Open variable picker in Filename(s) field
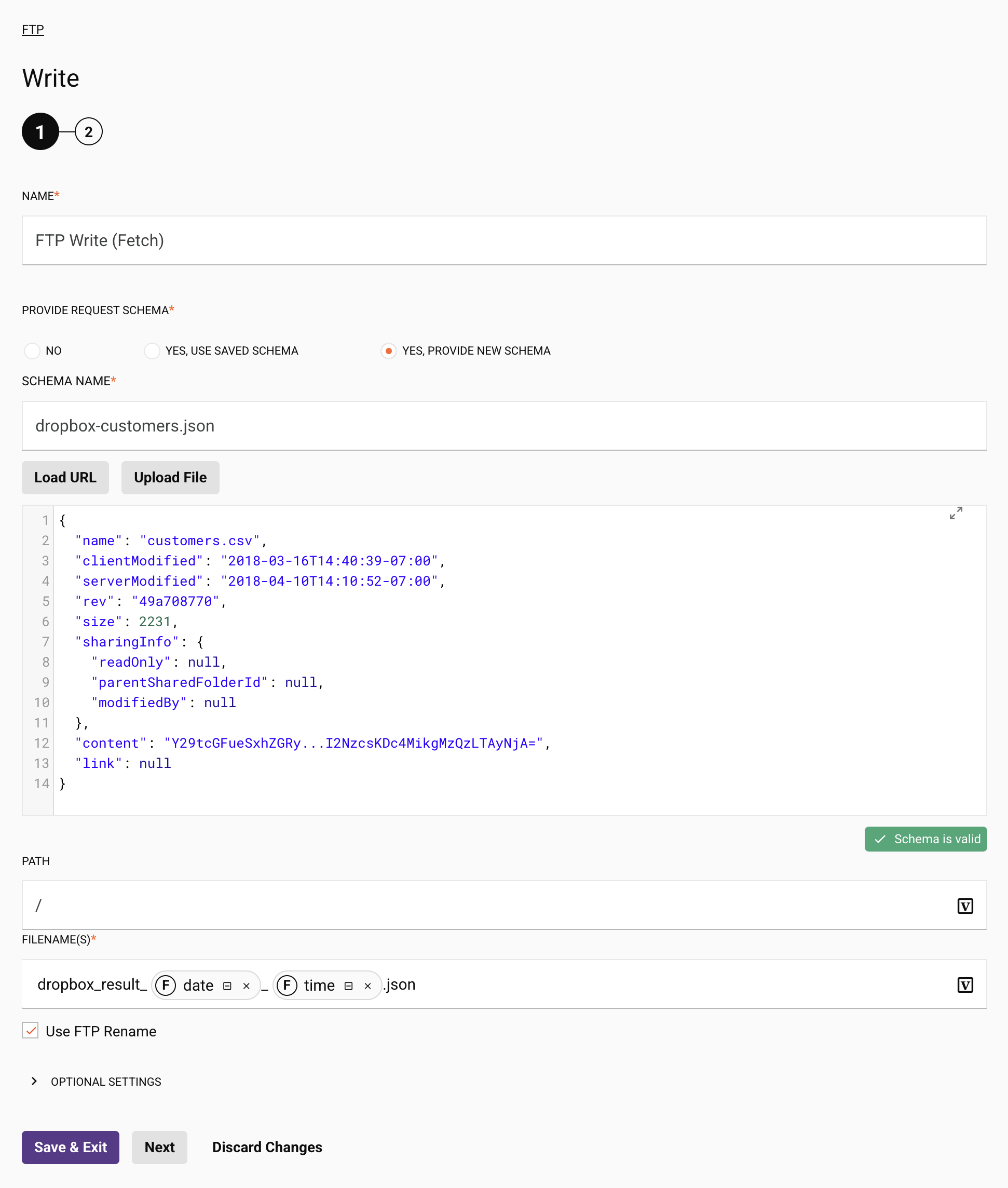The image size is (1008, 1188). pyautogui.click(x=964, y=984)
